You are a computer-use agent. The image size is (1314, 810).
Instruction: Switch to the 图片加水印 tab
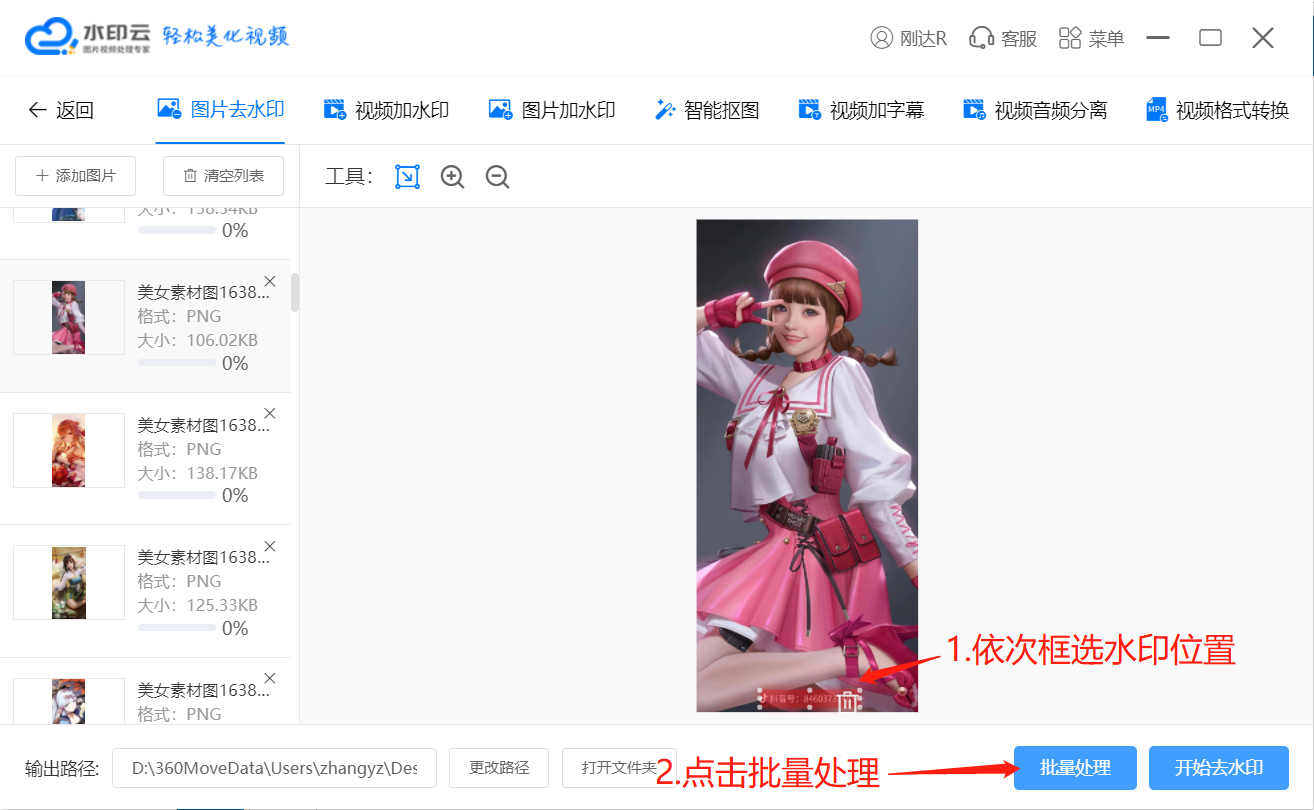click(x=552, y=110)
